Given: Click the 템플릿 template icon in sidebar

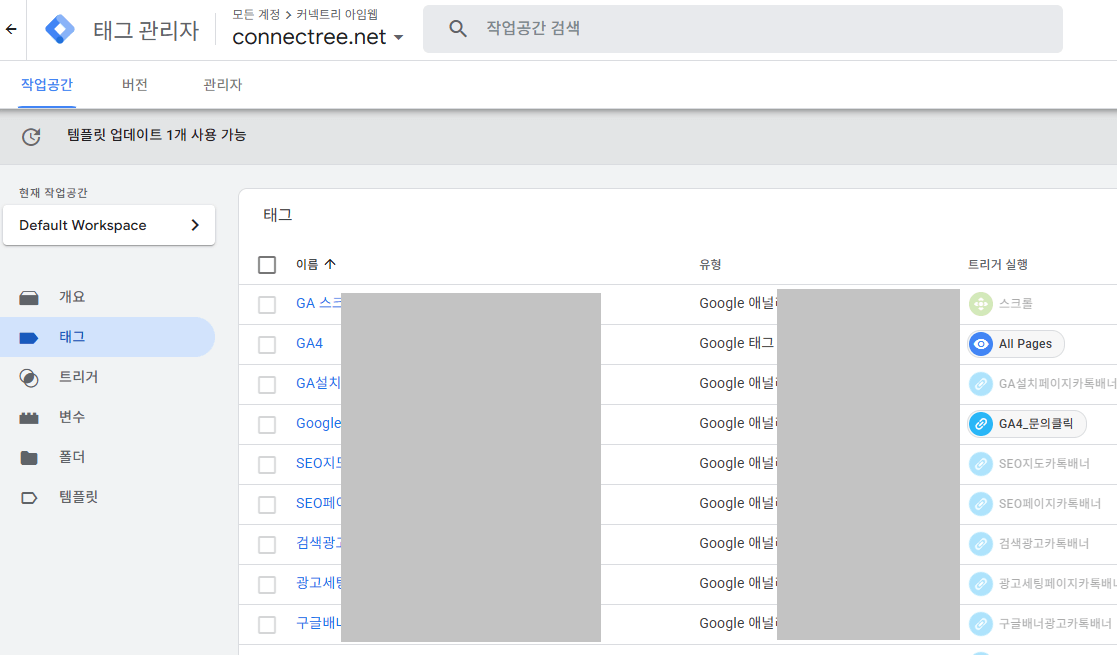Looking at the screenshot, I should coord(29,497).
